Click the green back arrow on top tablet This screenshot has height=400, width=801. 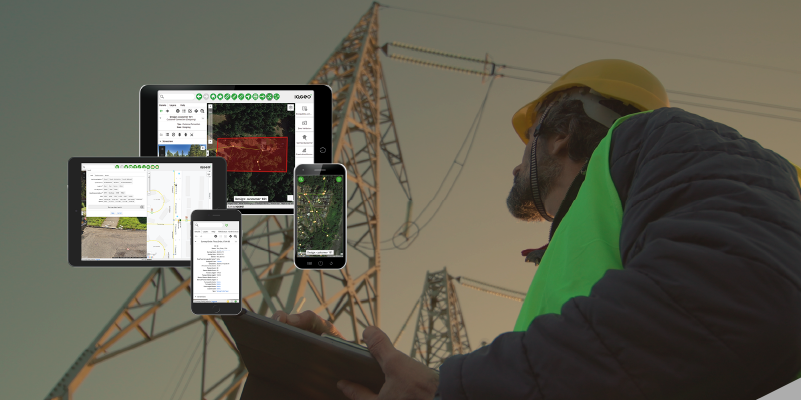199,97
